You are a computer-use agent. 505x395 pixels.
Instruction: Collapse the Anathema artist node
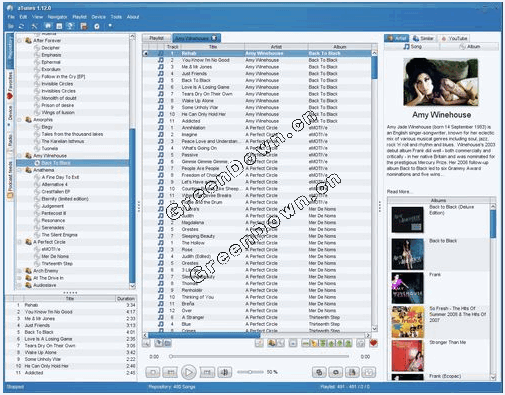(x=20, y=170)
